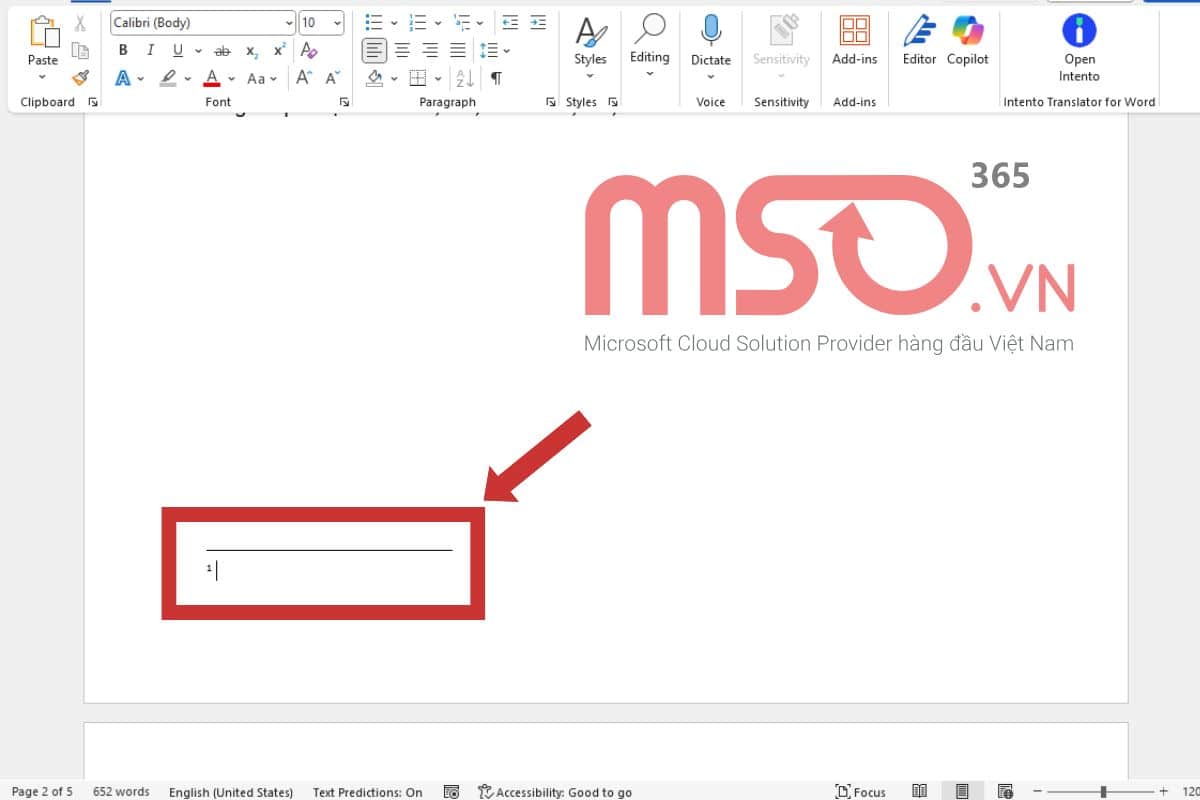
Task: Switch to Read Mode view
Action: [x=920, y=792]
